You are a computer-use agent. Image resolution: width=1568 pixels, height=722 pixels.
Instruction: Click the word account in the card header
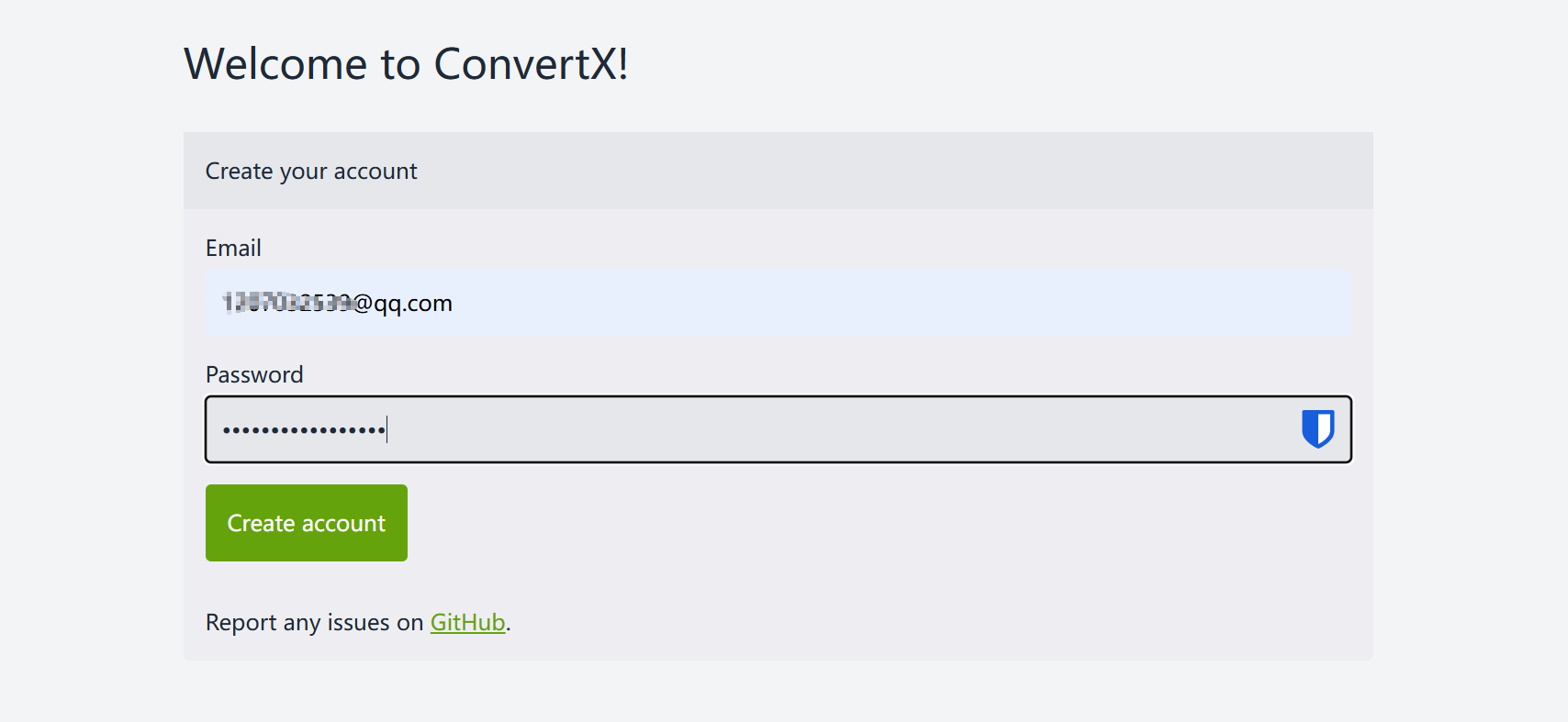pos(375,172)
